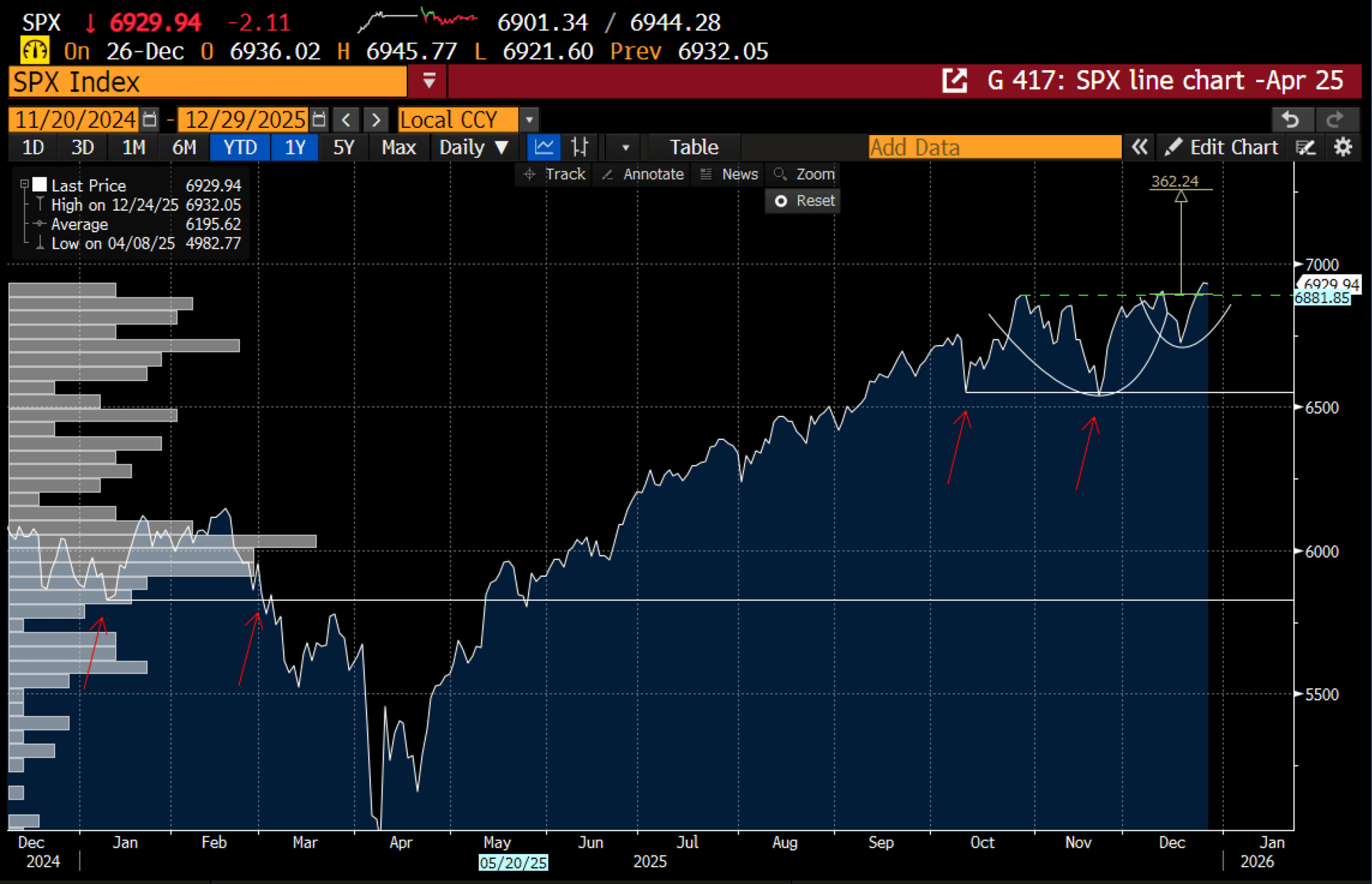Switch to the bar chart icon
The height and width of the screenshot is (884, 1372).
pyautogui.click(x=580, y=147)
